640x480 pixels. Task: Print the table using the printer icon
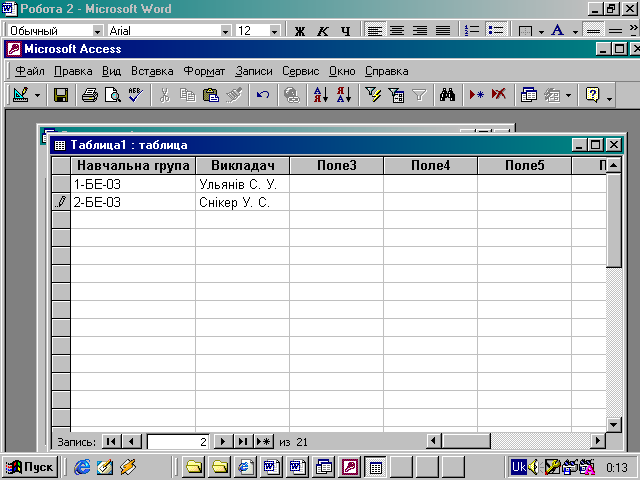(x=89, y=95)
